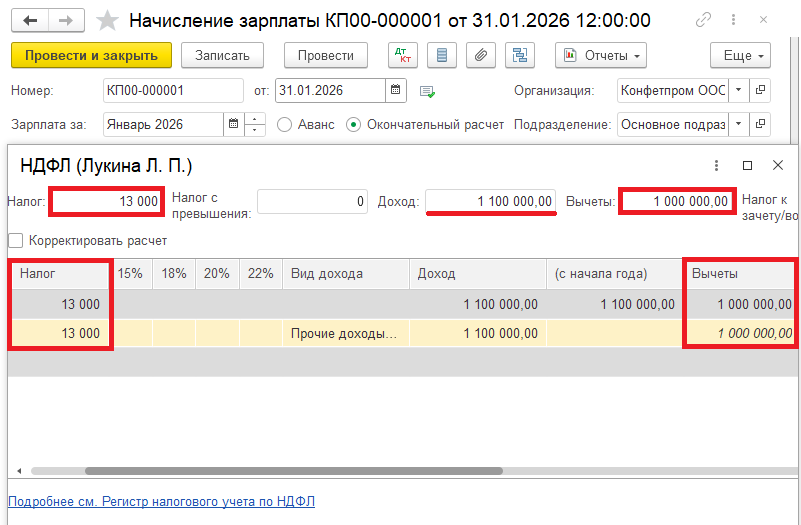
Task: Click the 20% column header
Action: pos(217,274)
